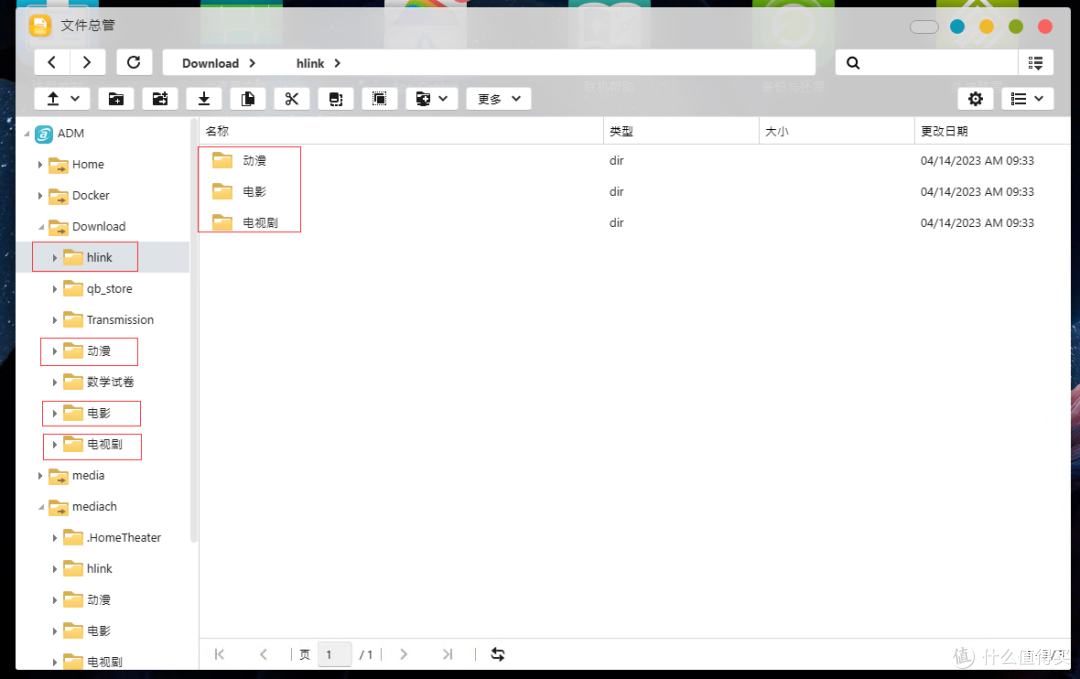
Task: Click the refresh icon beside navigation arrows
Action: pyautogui.click(x=134, y=61)
